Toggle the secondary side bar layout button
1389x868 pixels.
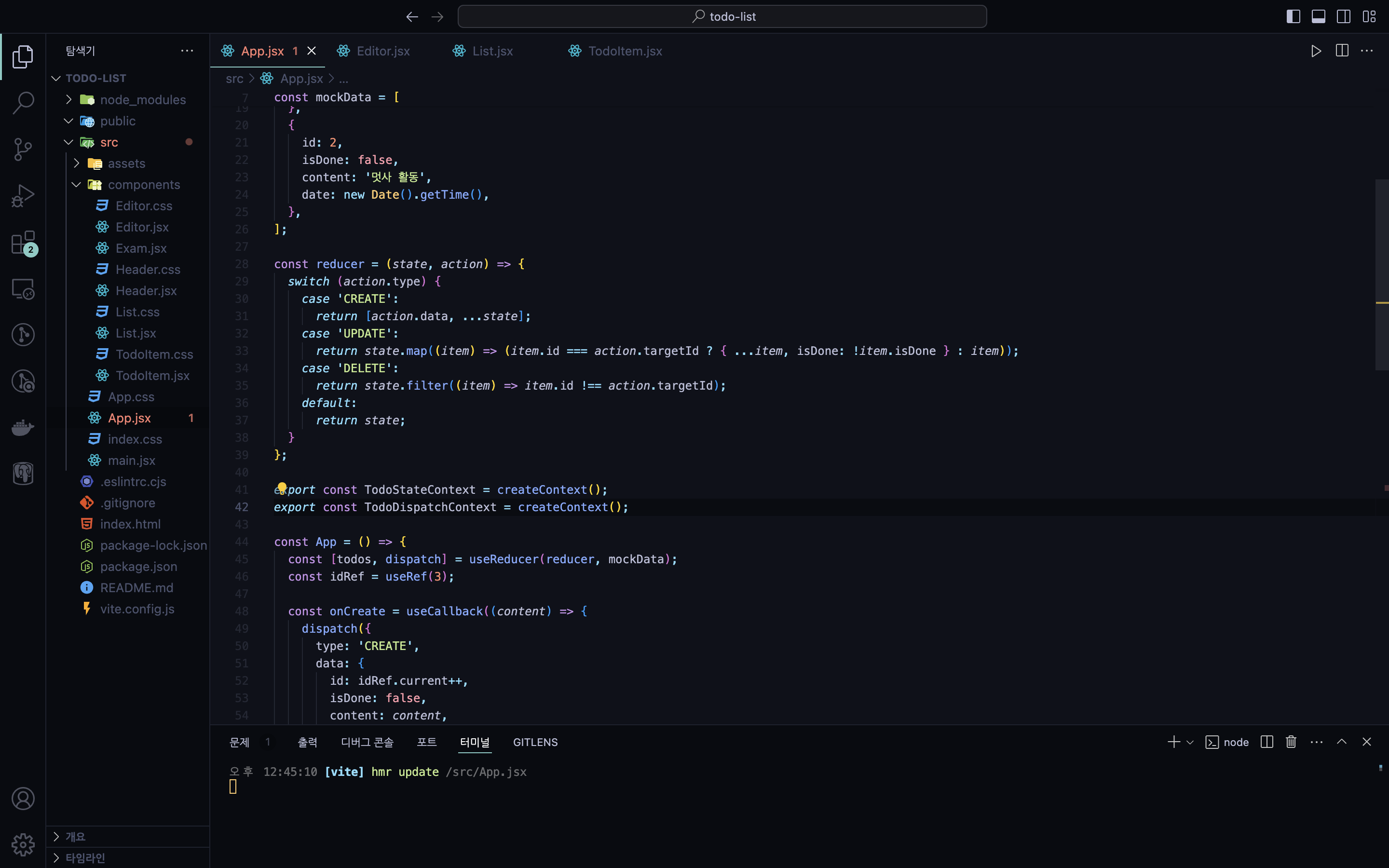pyautogui.click(x=1344, y=17)
